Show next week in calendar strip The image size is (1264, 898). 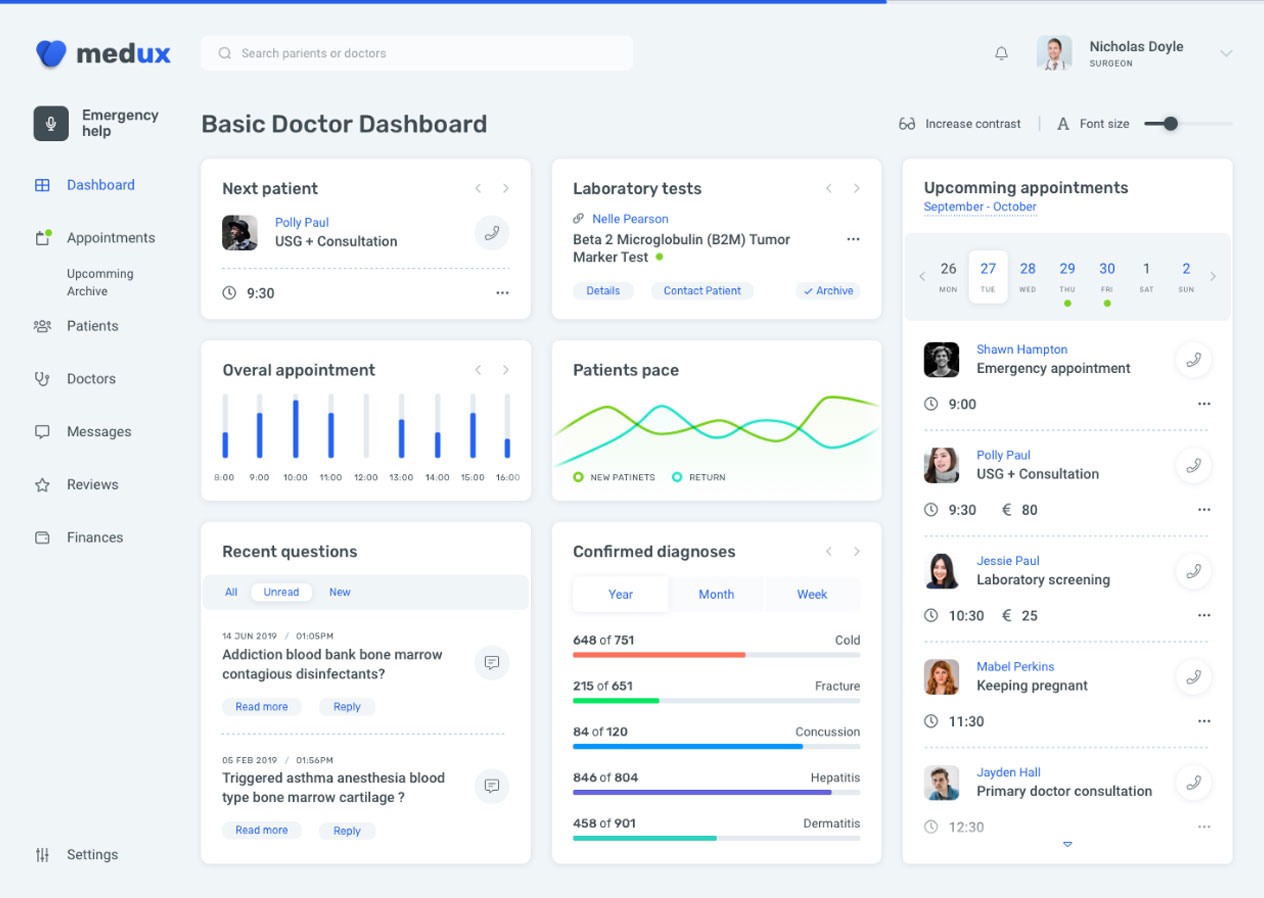point(1213,277)
